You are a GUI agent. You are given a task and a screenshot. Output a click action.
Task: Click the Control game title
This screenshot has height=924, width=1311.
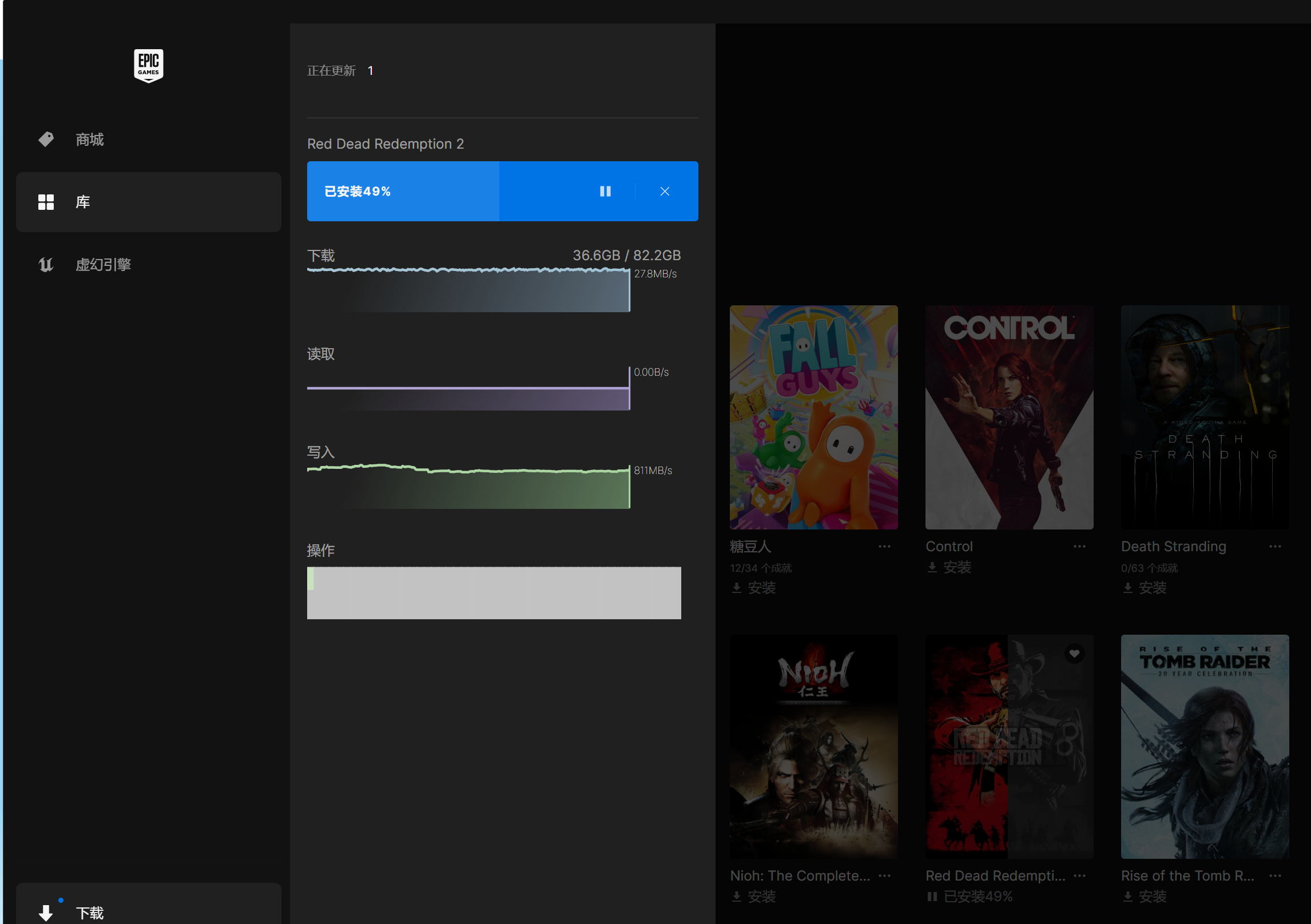[949, 547]
